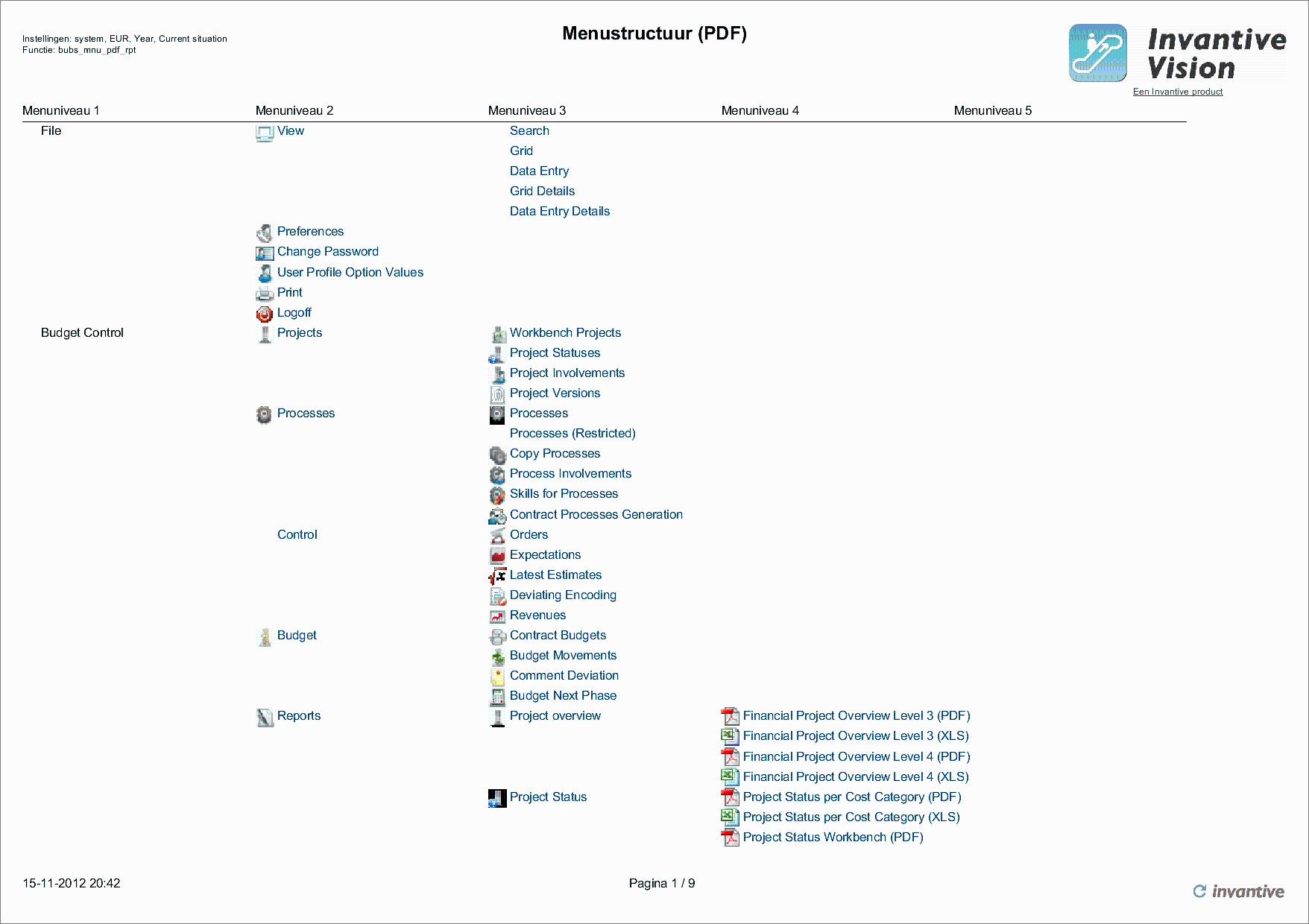1309x924 pixels.
Task: Click the Copy Processes icon
Action: (x=497, y=455)
